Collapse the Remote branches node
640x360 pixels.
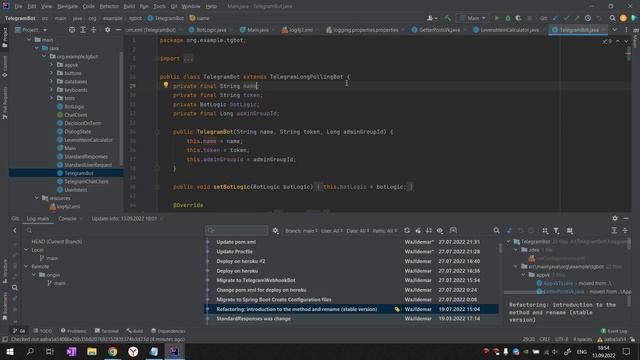pyautogui.click(x=27, y=267)
